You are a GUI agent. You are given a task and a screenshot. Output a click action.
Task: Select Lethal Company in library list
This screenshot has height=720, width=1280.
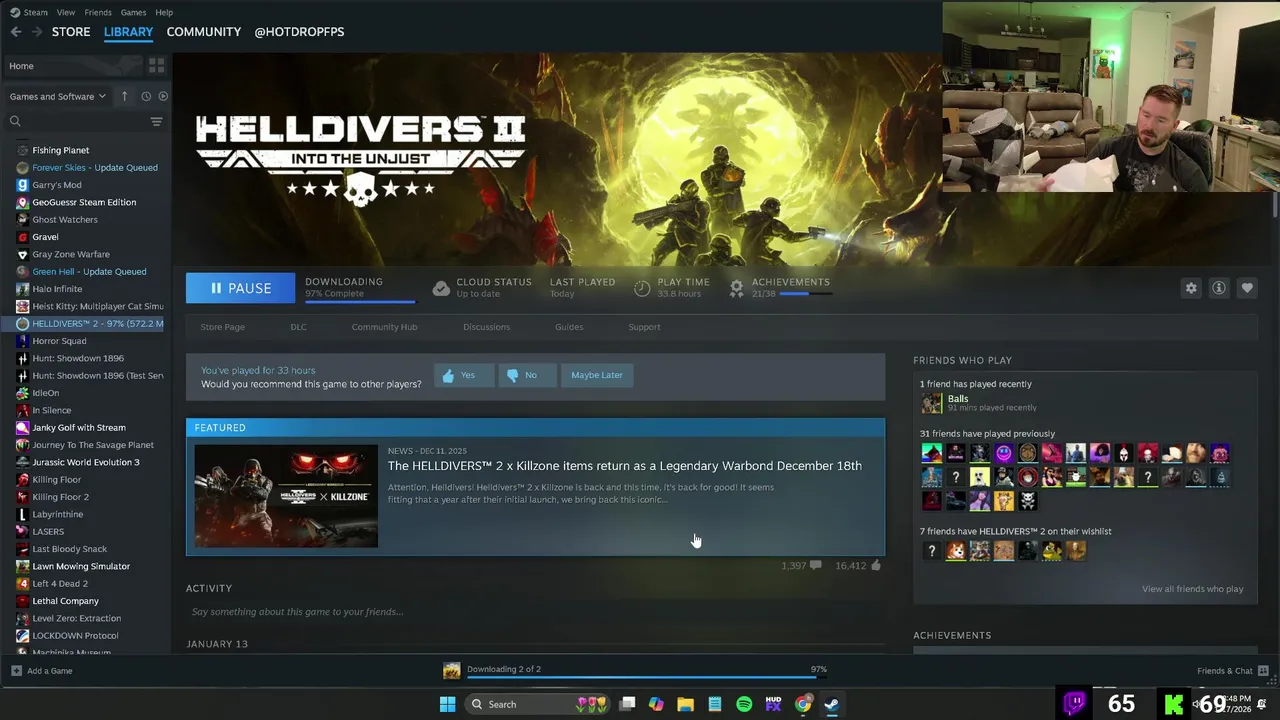[x=65, y=601]
